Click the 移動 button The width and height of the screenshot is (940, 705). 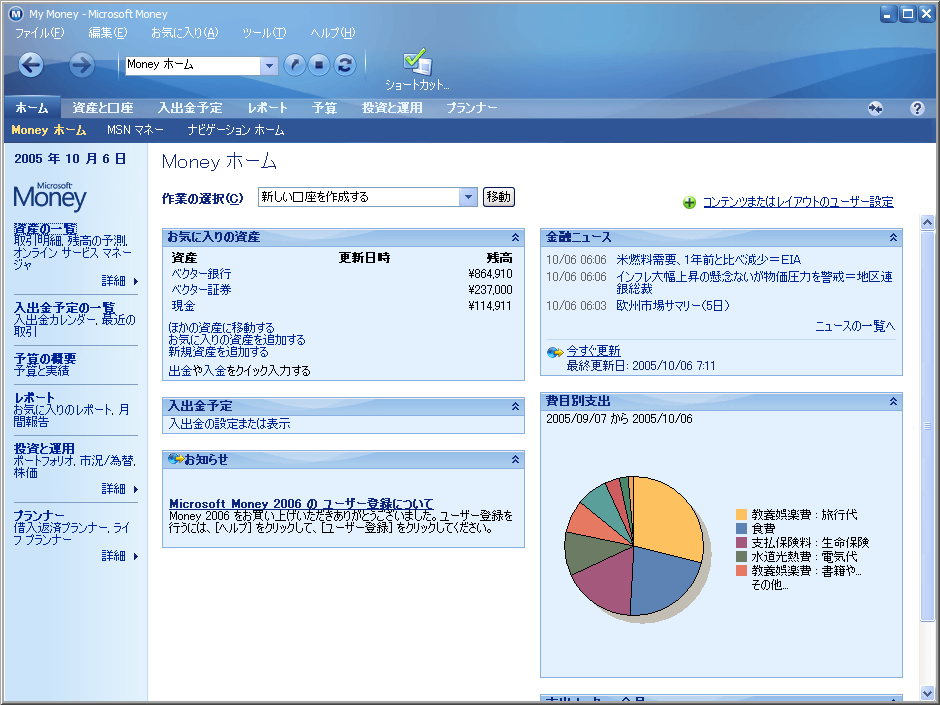click(x=499, y=197)
